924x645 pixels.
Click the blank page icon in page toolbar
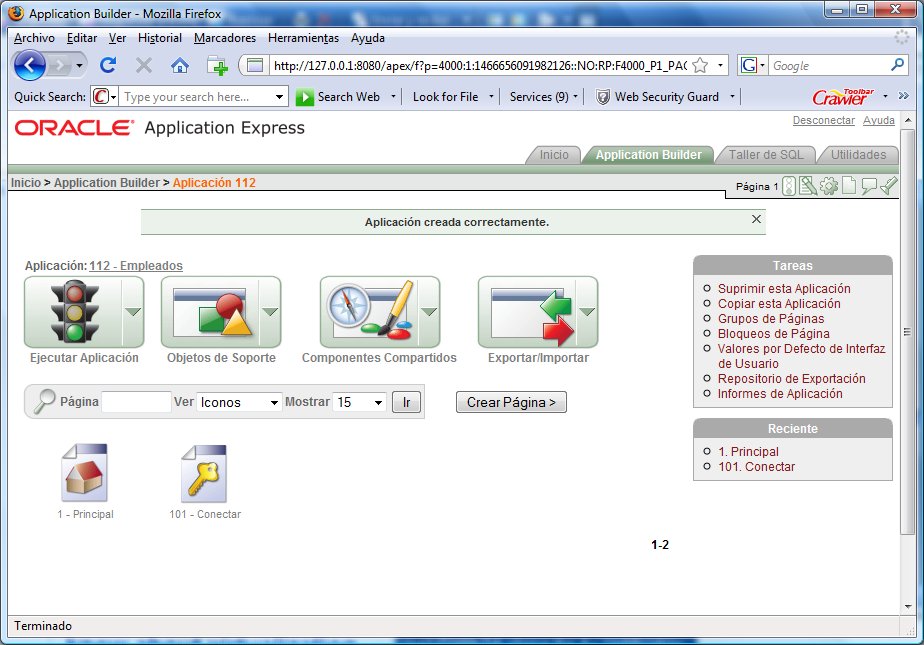point(849,186)
